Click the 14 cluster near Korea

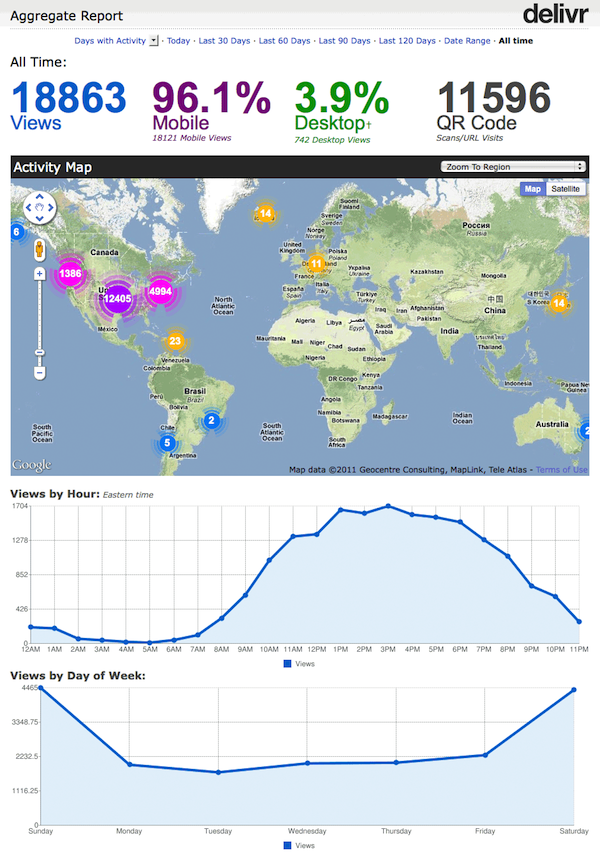pos(559,303)
